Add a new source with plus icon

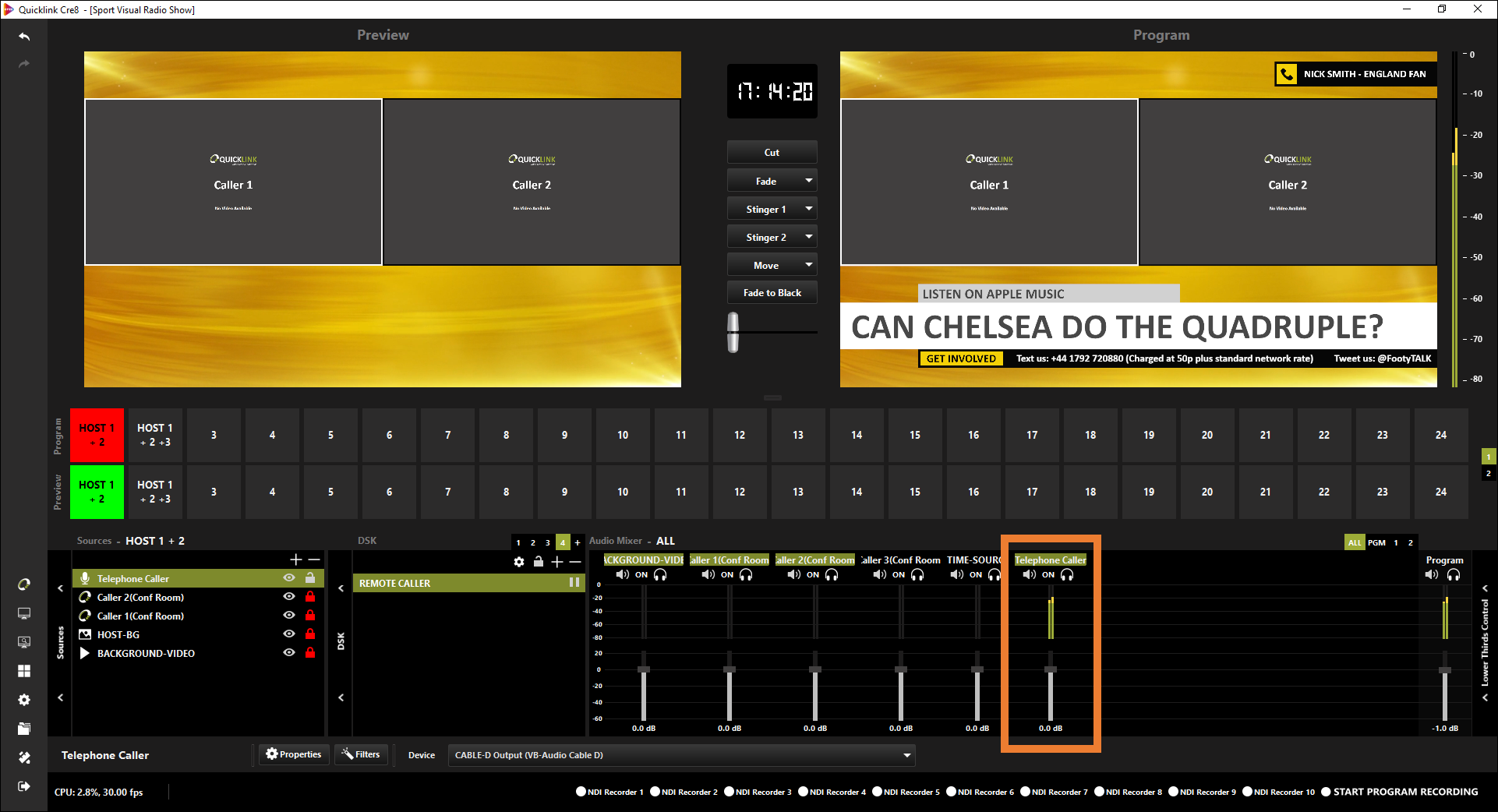296,560
